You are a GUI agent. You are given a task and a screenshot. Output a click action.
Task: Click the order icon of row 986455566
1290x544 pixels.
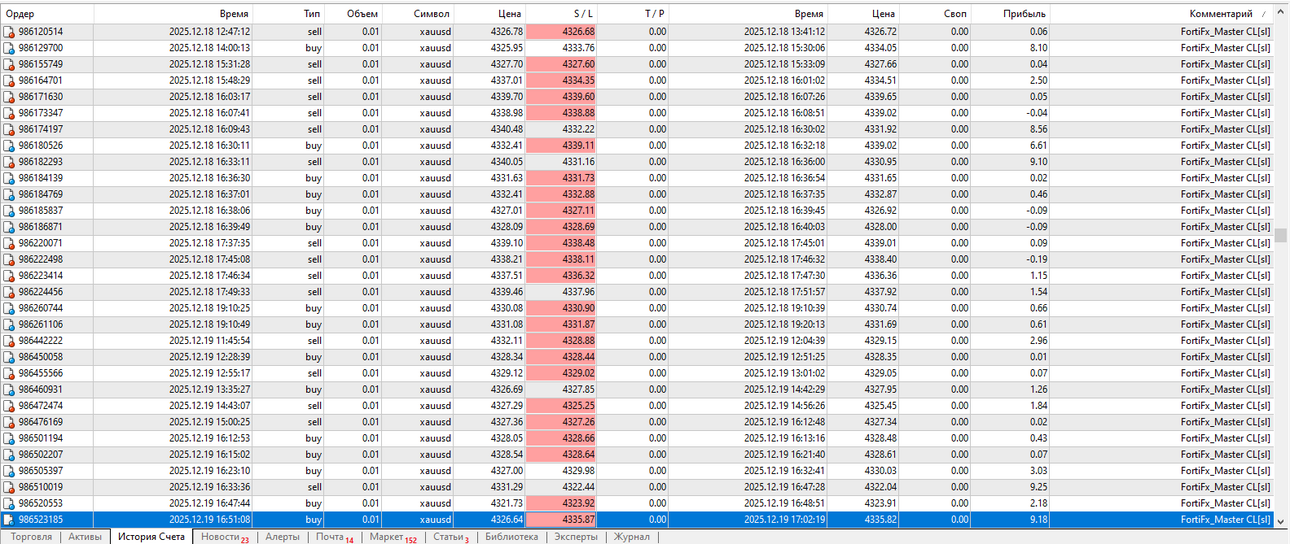click(9, 373)
